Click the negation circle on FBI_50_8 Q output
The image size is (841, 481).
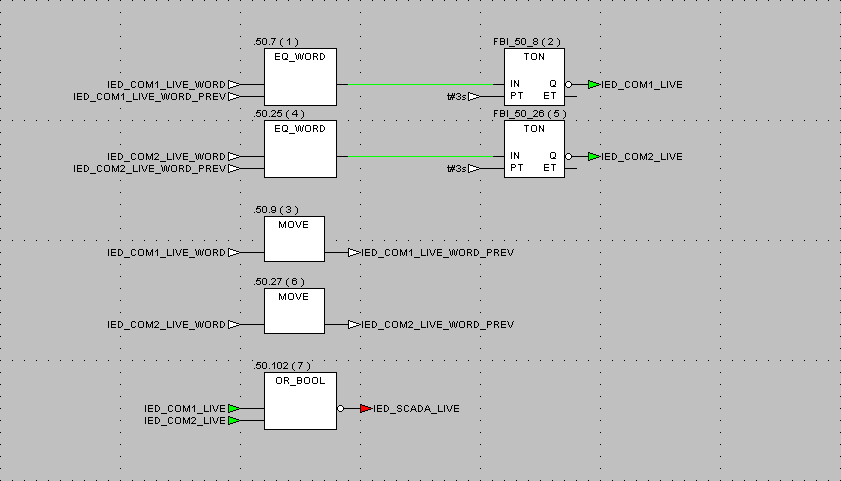569,85
